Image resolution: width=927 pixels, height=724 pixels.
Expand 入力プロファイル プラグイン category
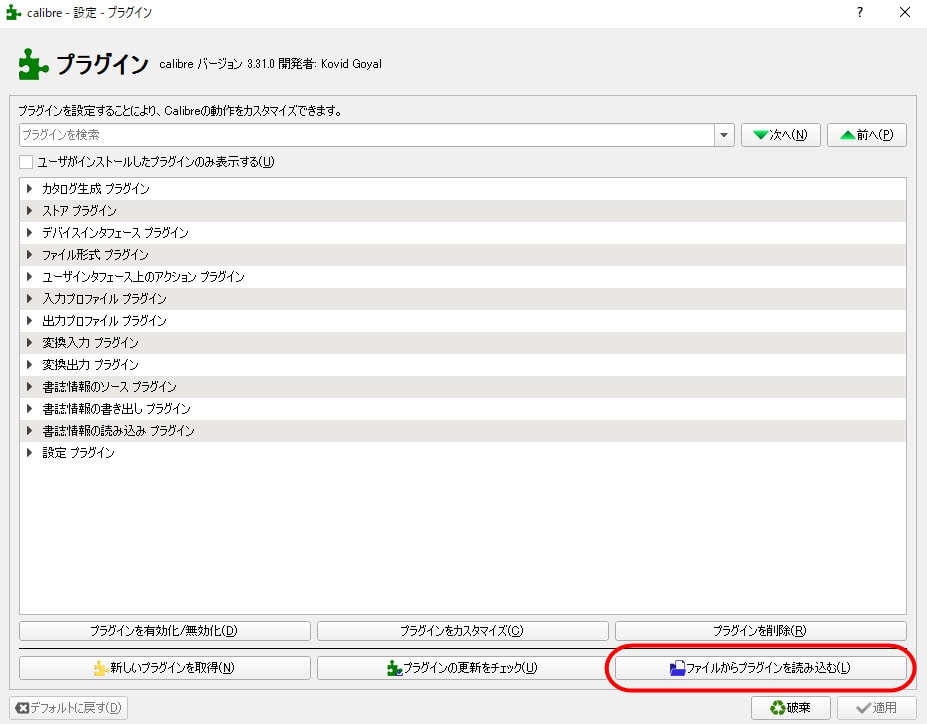[29, 298]
